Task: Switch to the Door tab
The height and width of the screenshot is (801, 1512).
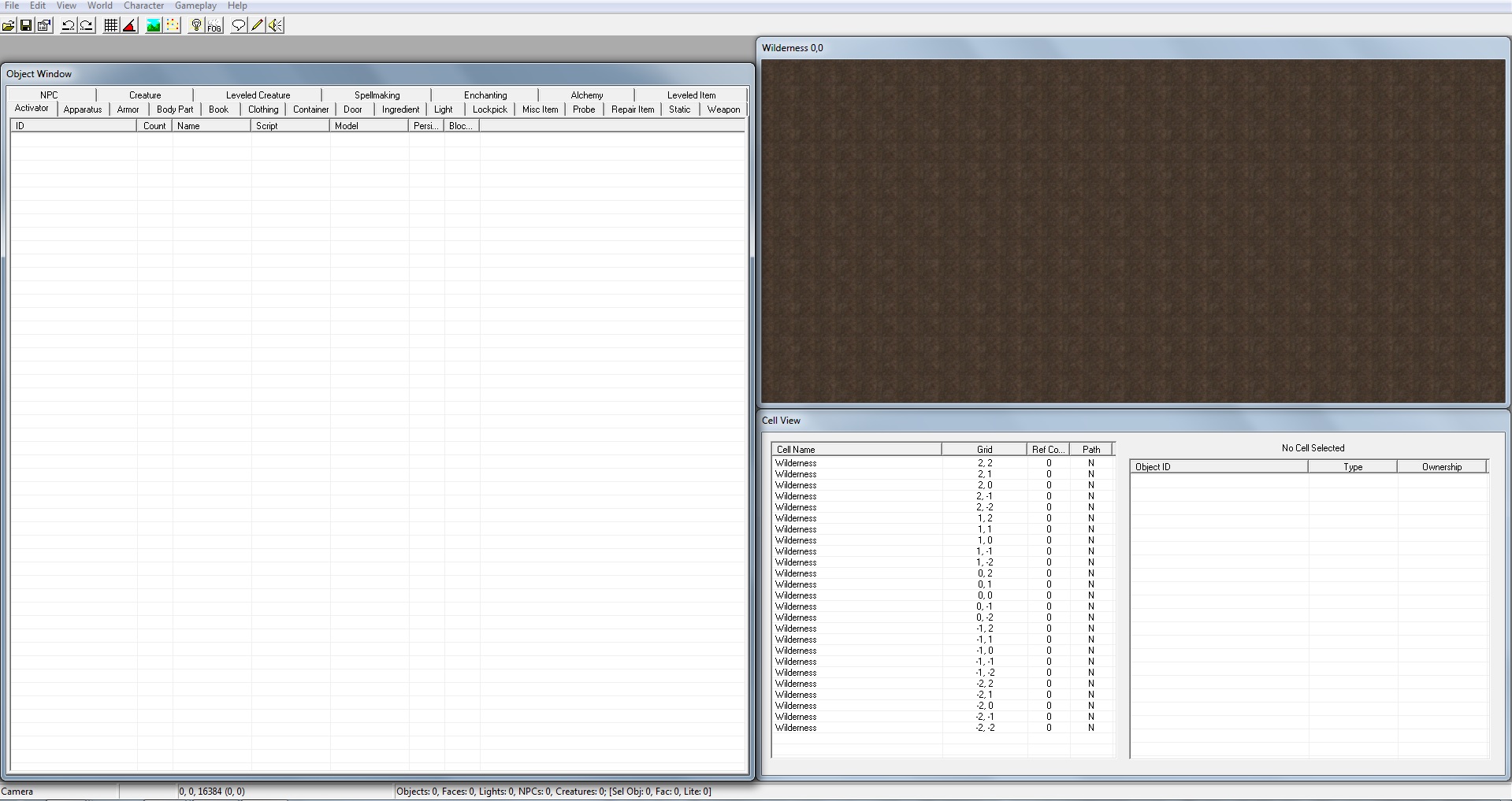Action: click(x=353, y=109)
